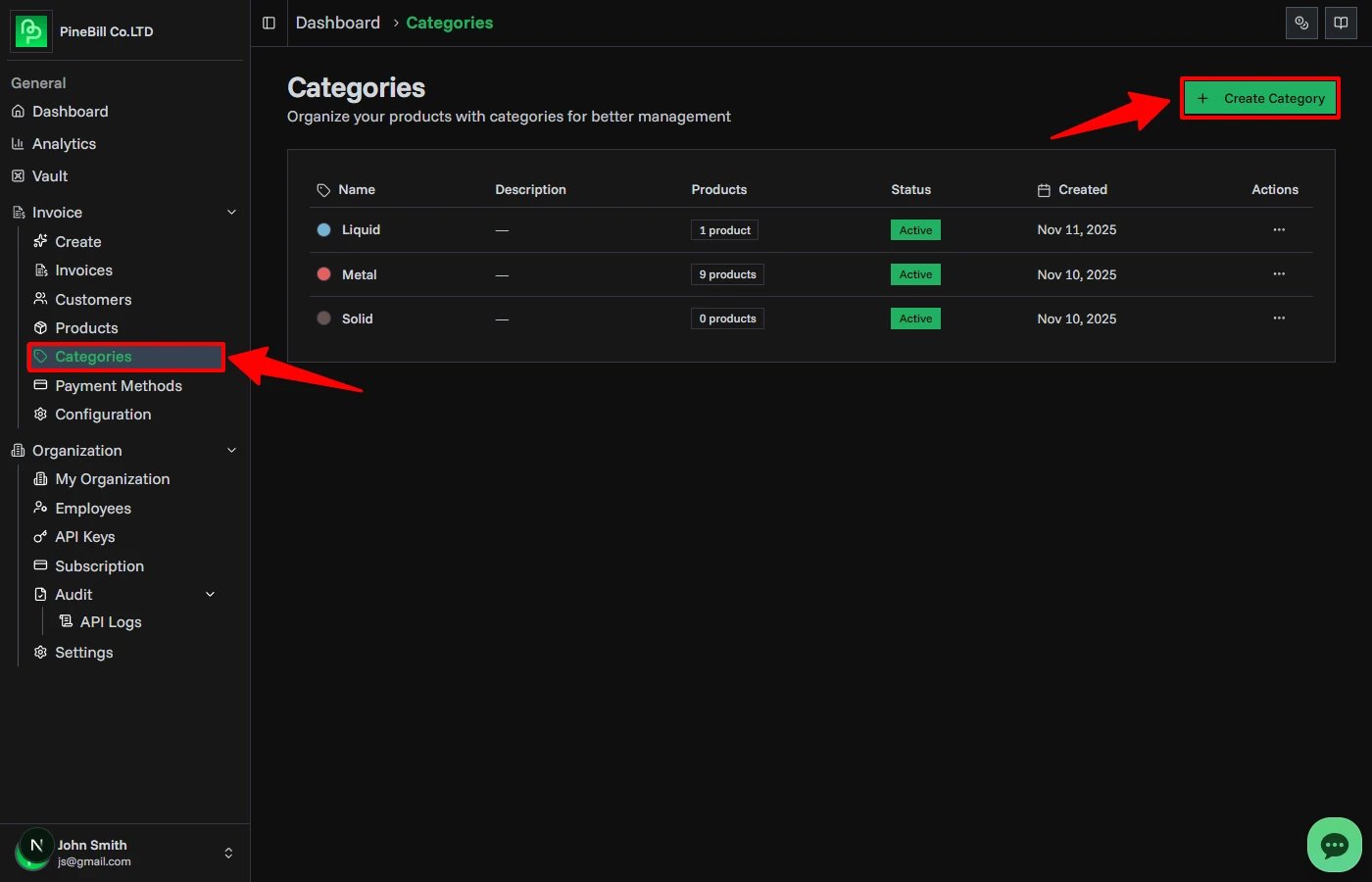Toggle Active status for the Metal category
This screenshot has height=882, width=1372.
point(914,274)
